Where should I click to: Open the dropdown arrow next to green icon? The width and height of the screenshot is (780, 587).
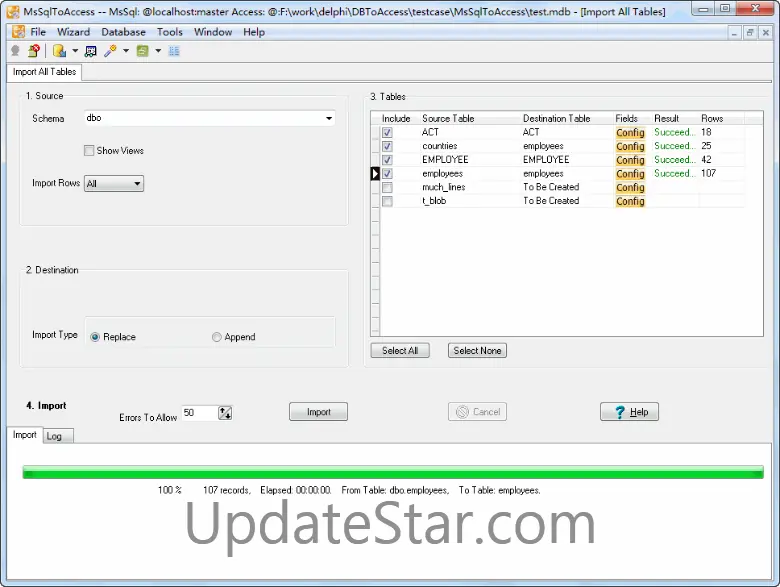[158, 51]
